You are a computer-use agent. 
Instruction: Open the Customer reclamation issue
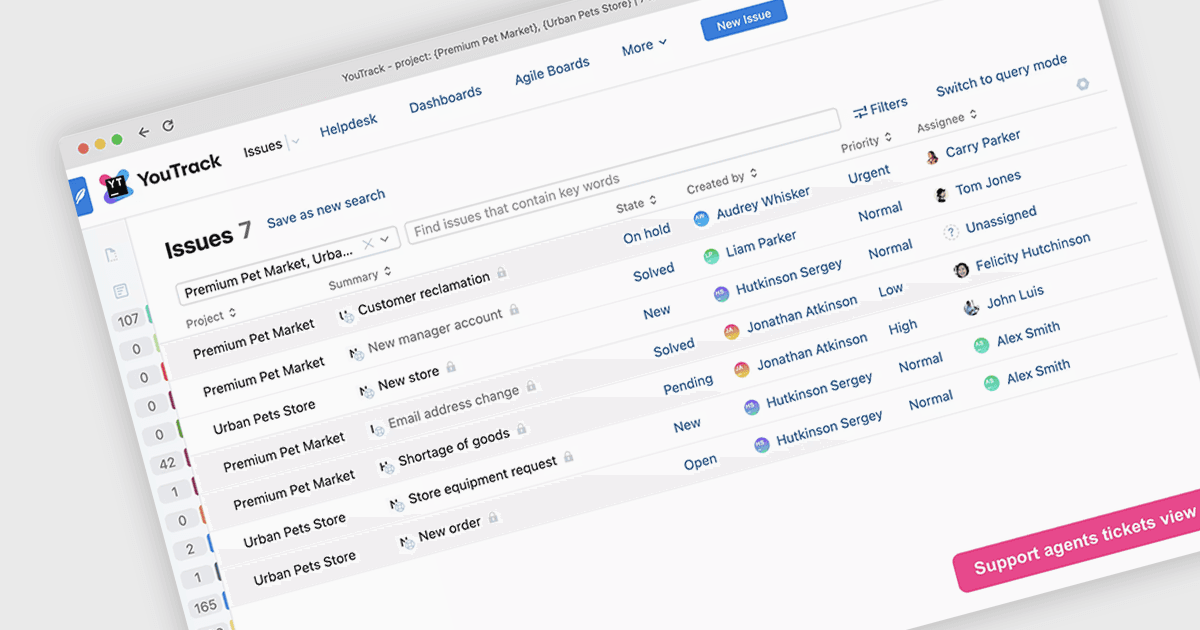click(424, 293)
